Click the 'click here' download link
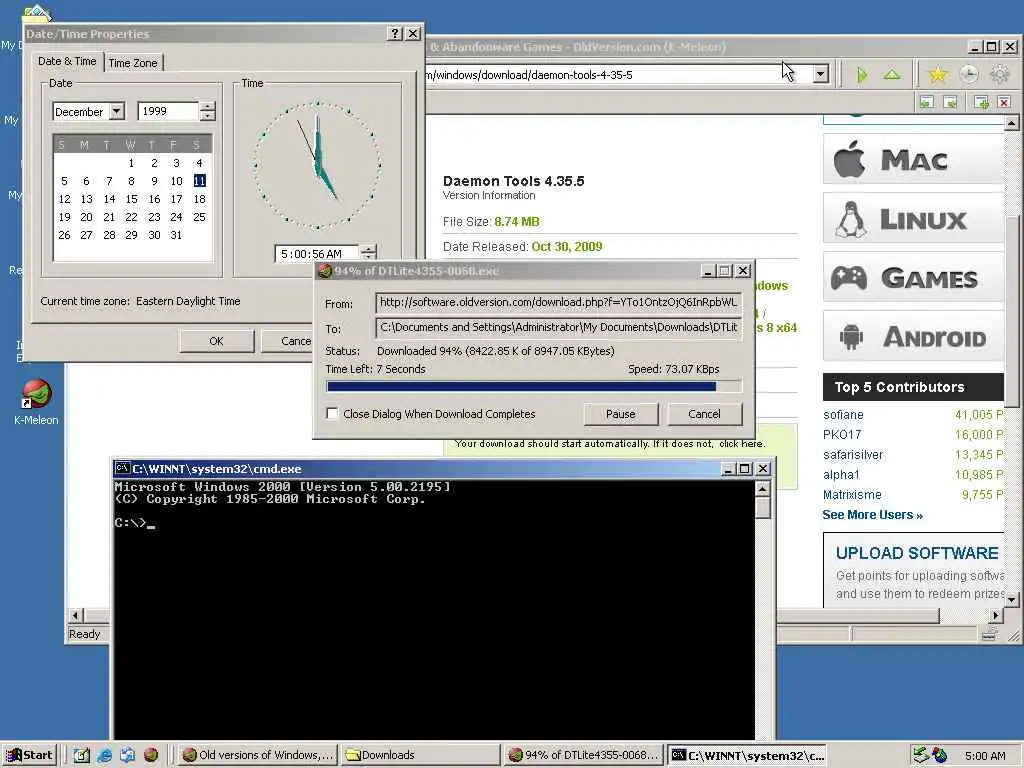Screen dimensions: 1024x768 (741, 443)
